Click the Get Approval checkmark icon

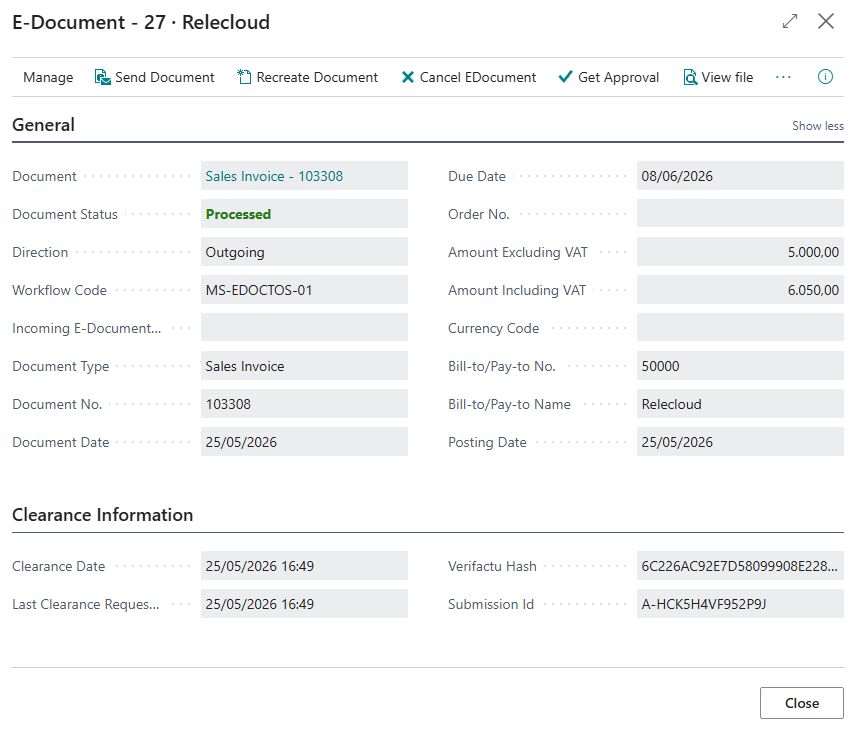(x=565, y=77)
